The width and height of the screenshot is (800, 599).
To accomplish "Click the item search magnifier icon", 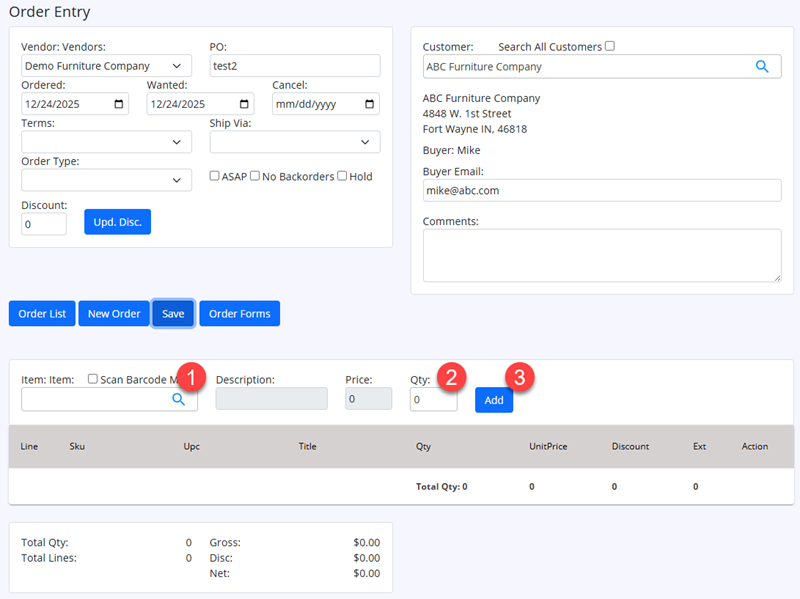I will [178, 399].
